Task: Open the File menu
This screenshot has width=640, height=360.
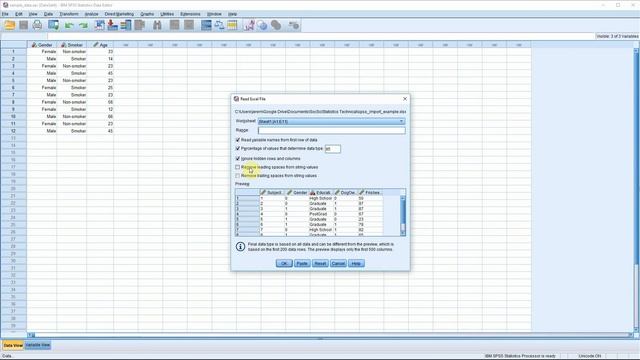Action: coord(5,14)
